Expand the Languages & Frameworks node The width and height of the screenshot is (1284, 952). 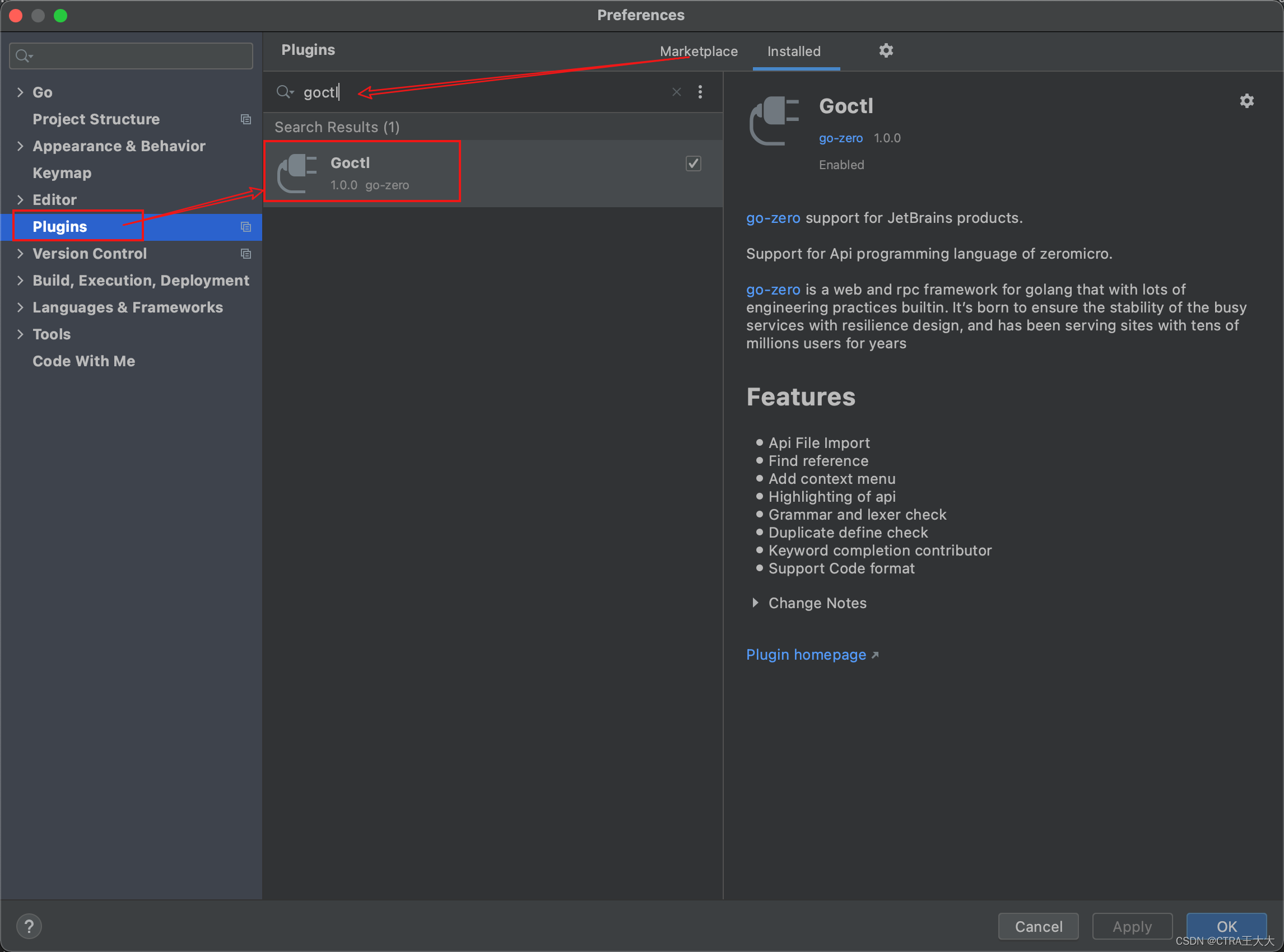(x=20, y=307)
